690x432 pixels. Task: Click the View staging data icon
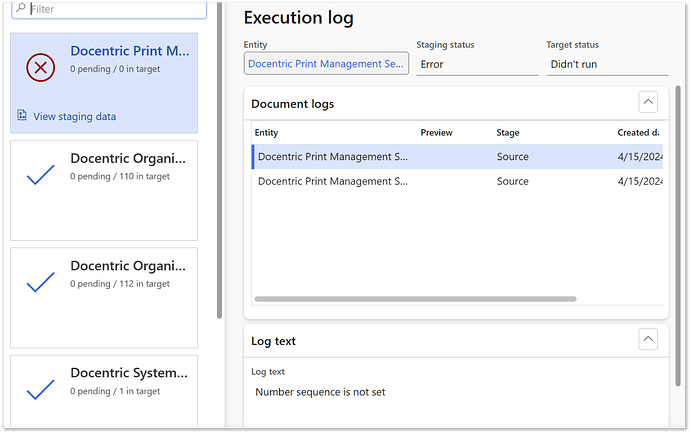(22, 116)
